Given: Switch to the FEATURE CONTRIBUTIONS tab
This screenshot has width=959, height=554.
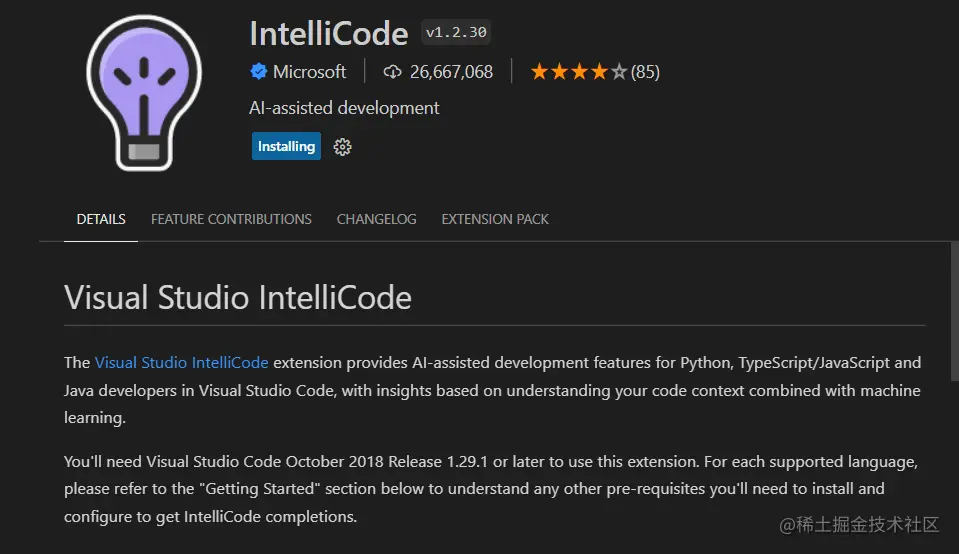Looking at the screenshot, I should coord(231,219).
